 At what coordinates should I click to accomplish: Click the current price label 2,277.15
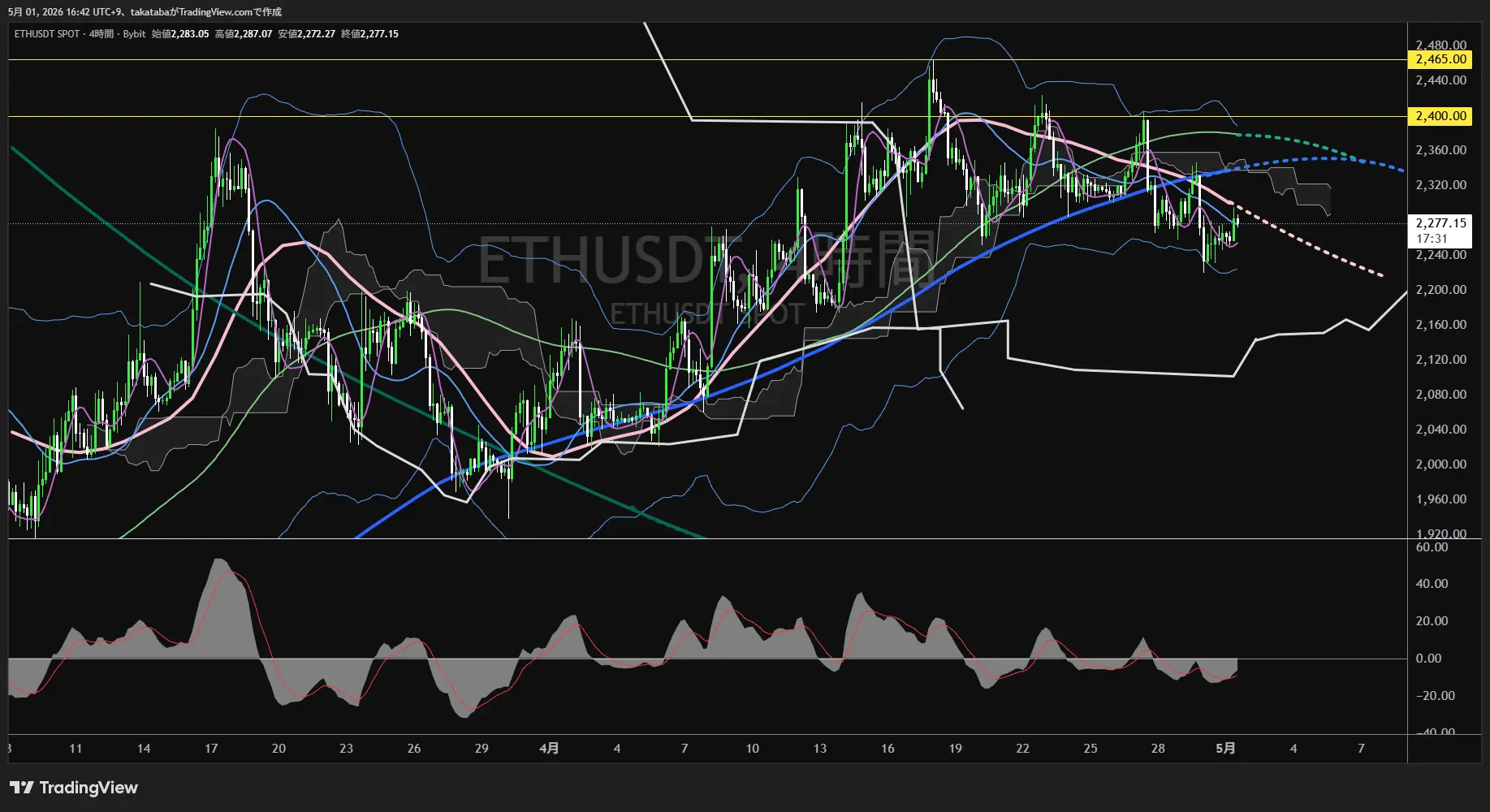point(1440,223)
